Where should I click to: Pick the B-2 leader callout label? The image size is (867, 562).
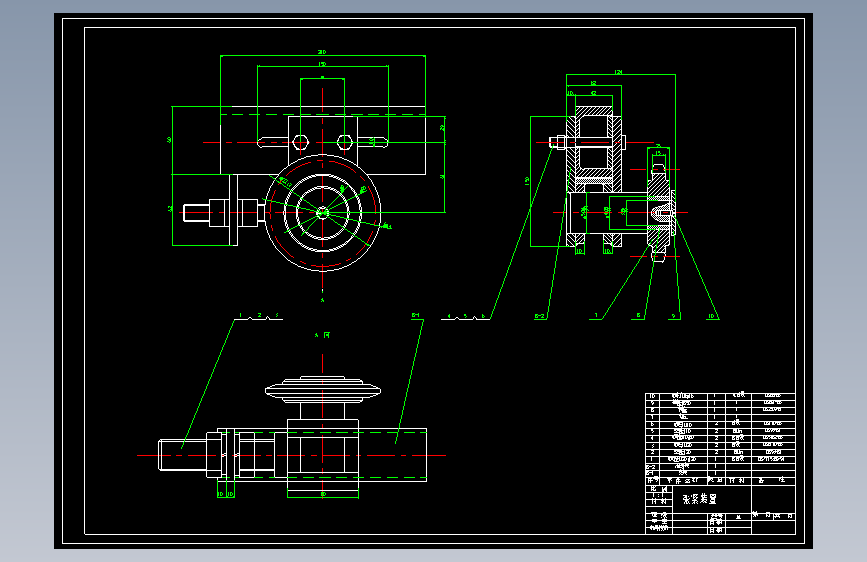[540, 316]
